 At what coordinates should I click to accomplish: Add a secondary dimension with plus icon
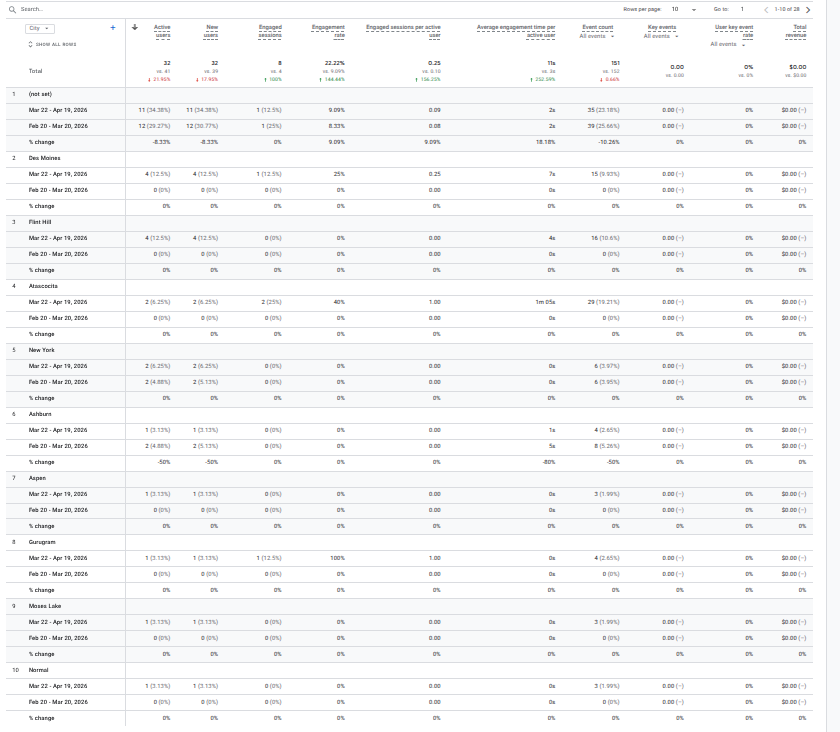tap(112, 28)
